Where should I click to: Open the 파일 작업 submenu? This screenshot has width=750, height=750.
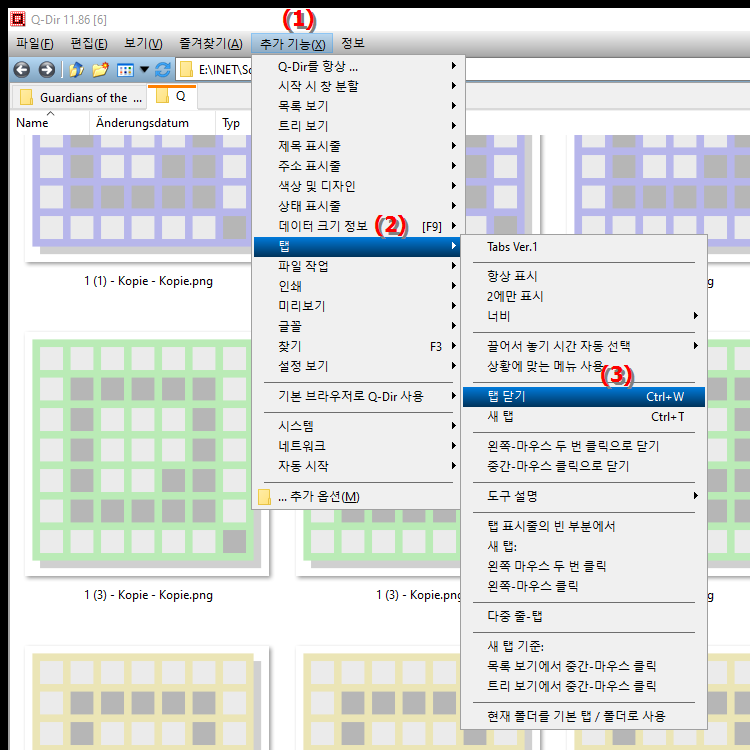click(x=356, y=266)
